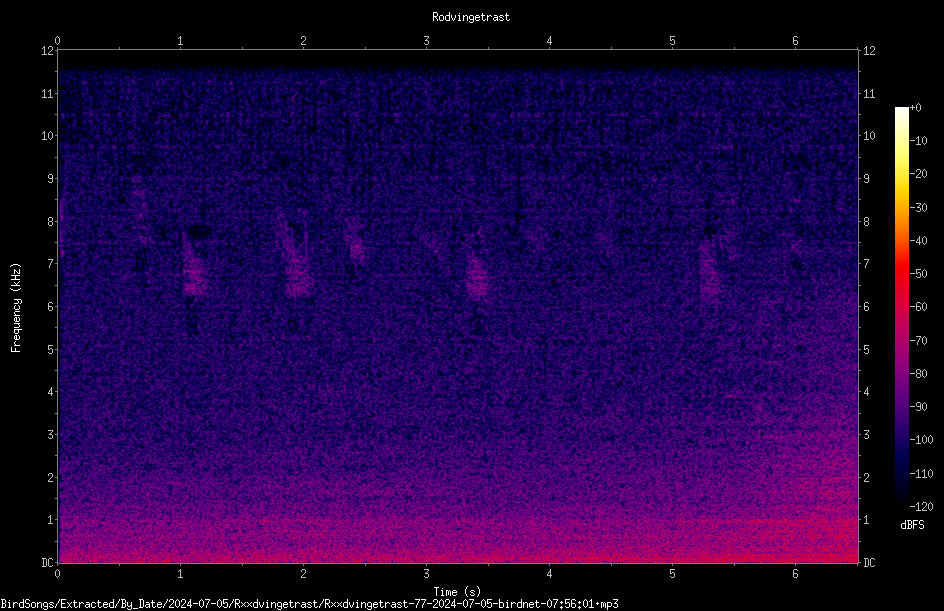The height and width of the screenshot is (611, 944).
Task: Click the bird call blob near 3.4 seconds
Action: coord(477,276)
